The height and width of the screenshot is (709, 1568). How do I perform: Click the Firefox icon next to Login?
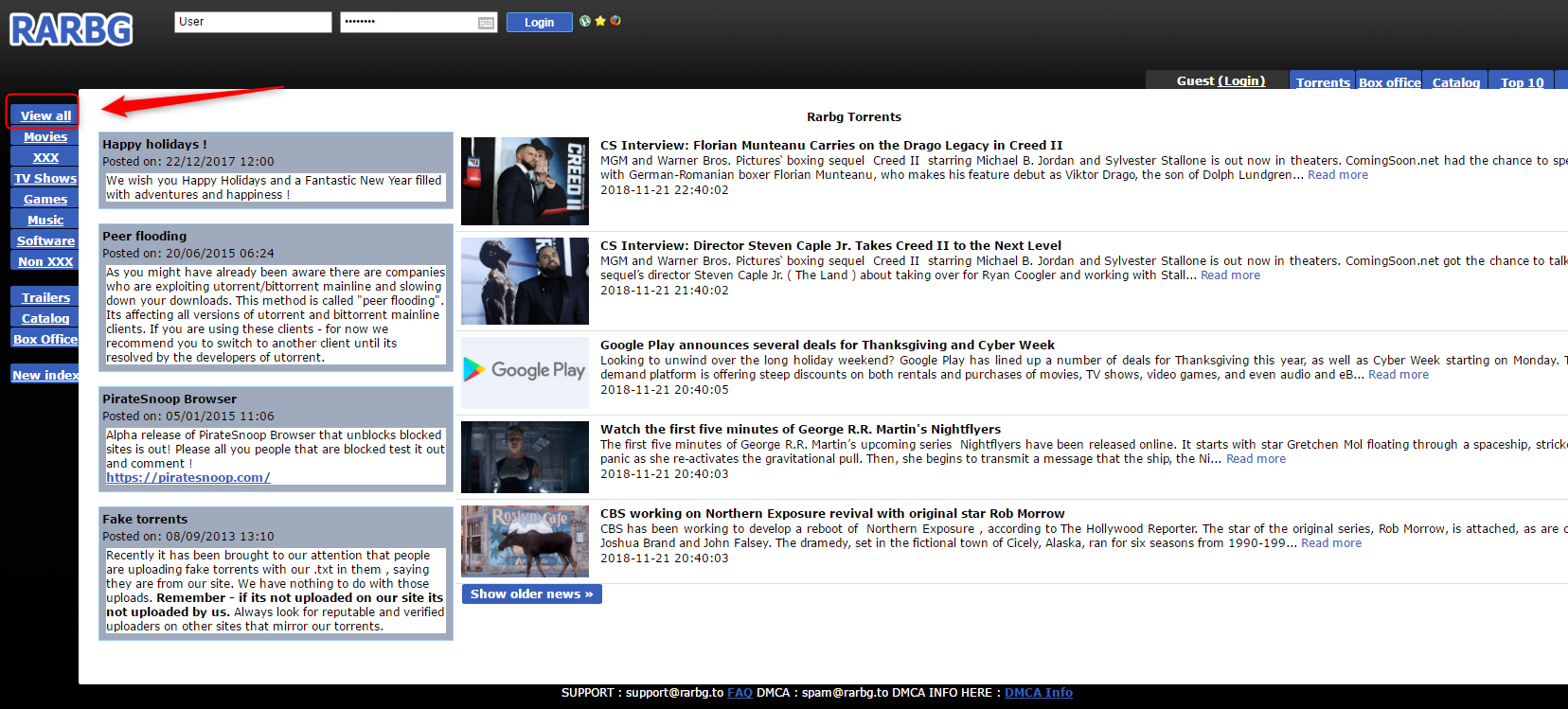(615, 21)
